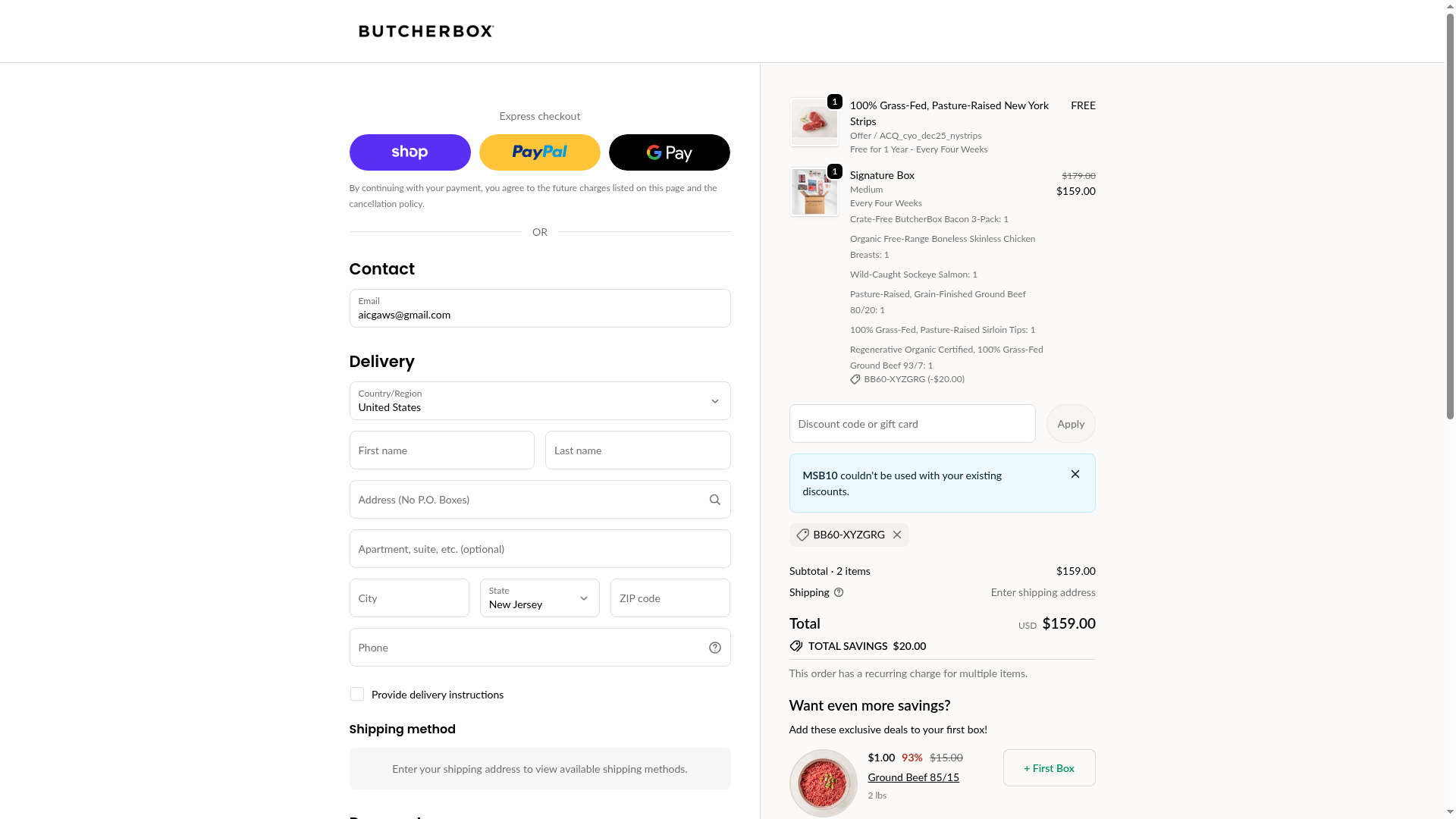Click the New York Strips product thumbnail
This screenshot has height=819, width=1456.
(814, 121)
